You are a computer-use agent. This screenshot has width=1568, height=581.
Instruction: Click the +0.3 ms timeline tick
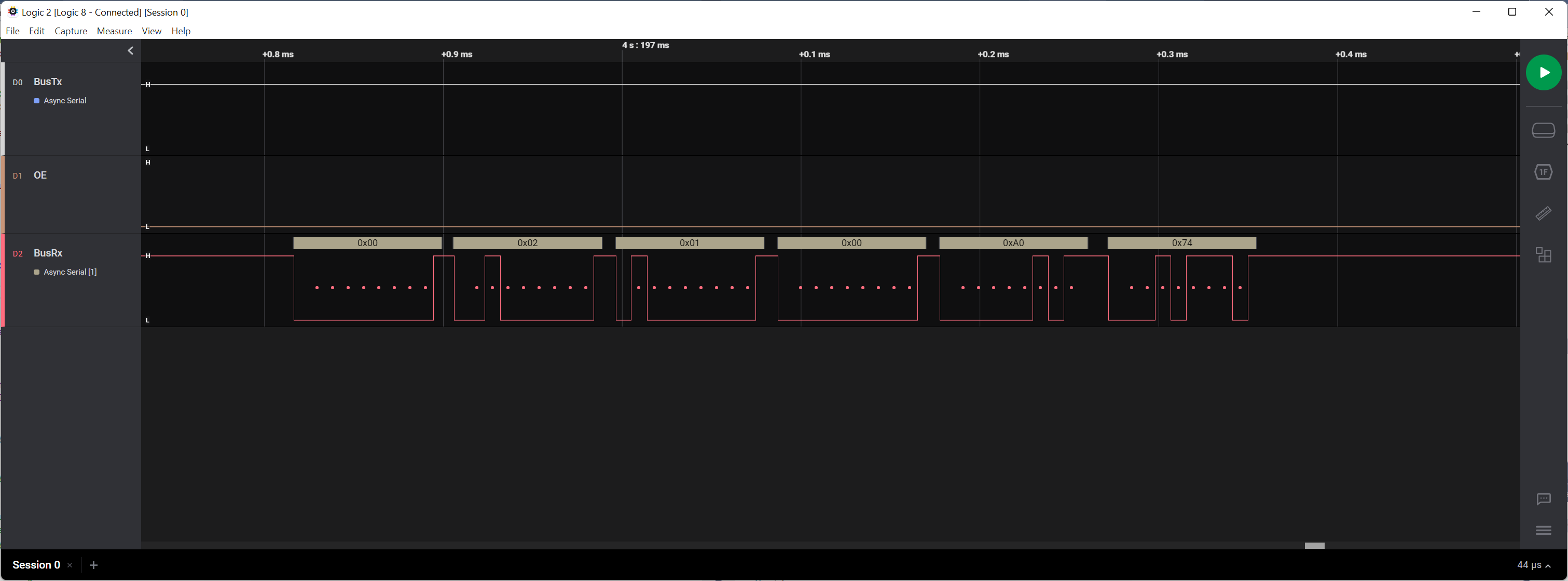[1172, 54]
